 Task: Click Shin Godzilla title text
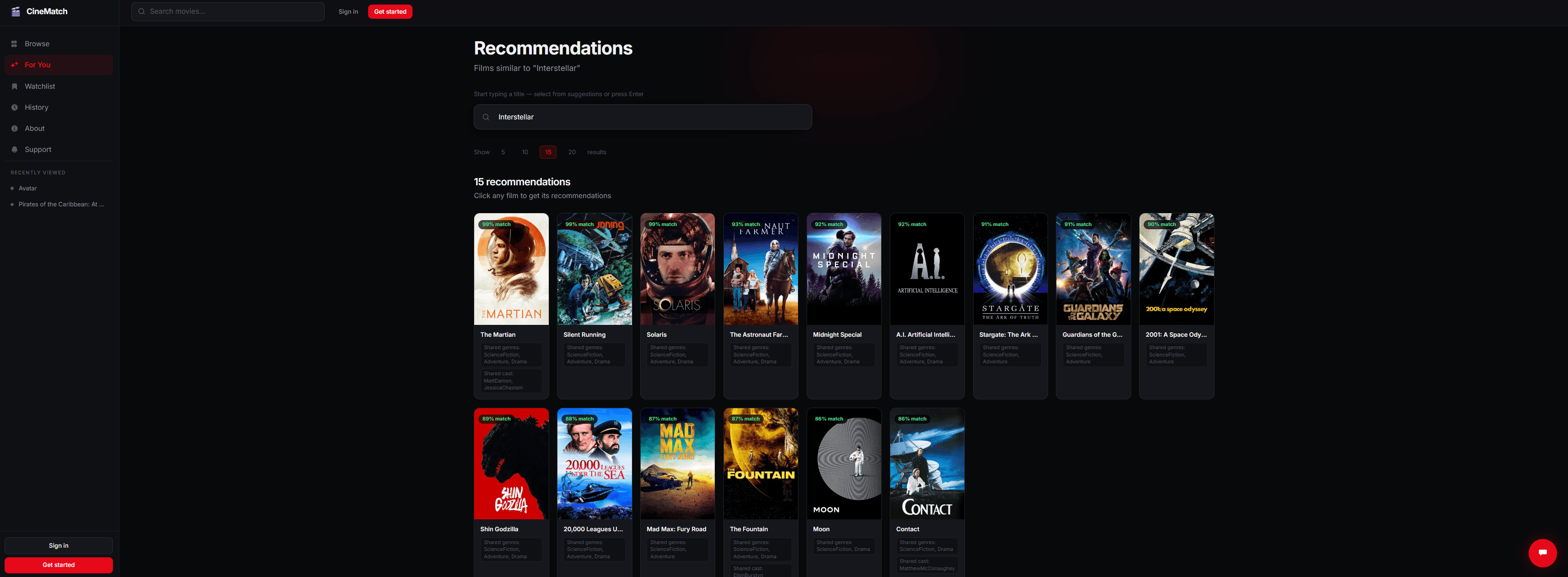click(499, 529)
